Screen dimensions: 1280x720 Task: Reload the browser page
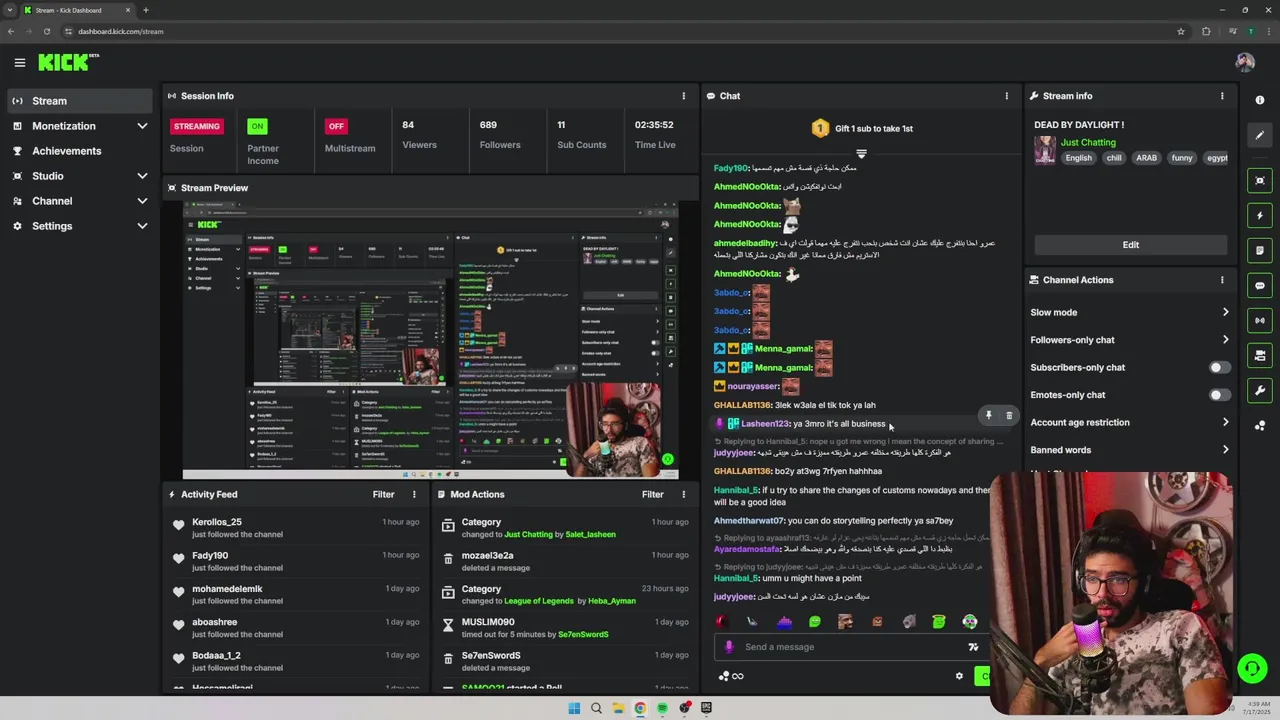[x=46, y=31]
